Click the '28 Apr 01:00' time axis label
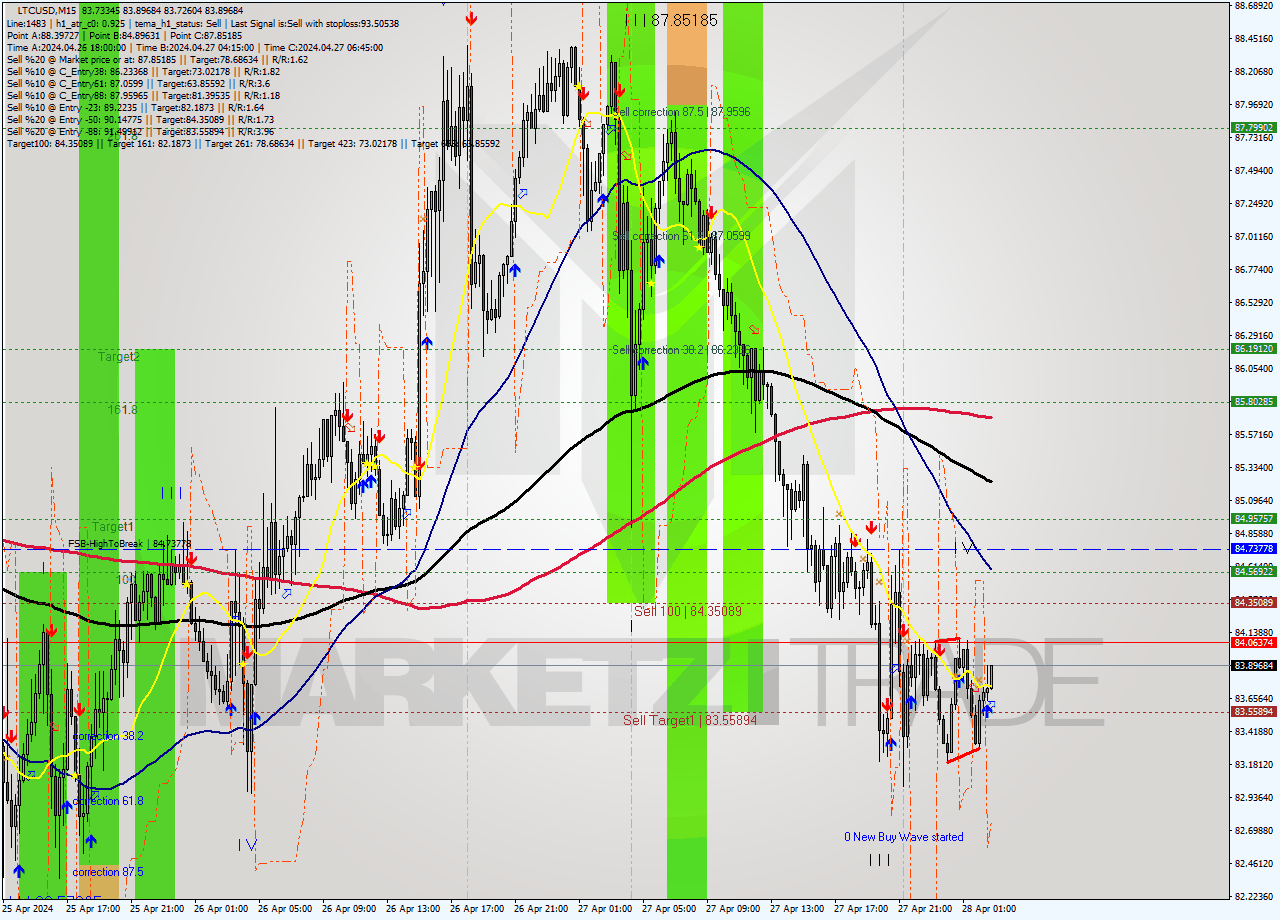This screenshot has height=920, width=1280. pyautogui.click(x=989, y=909)
